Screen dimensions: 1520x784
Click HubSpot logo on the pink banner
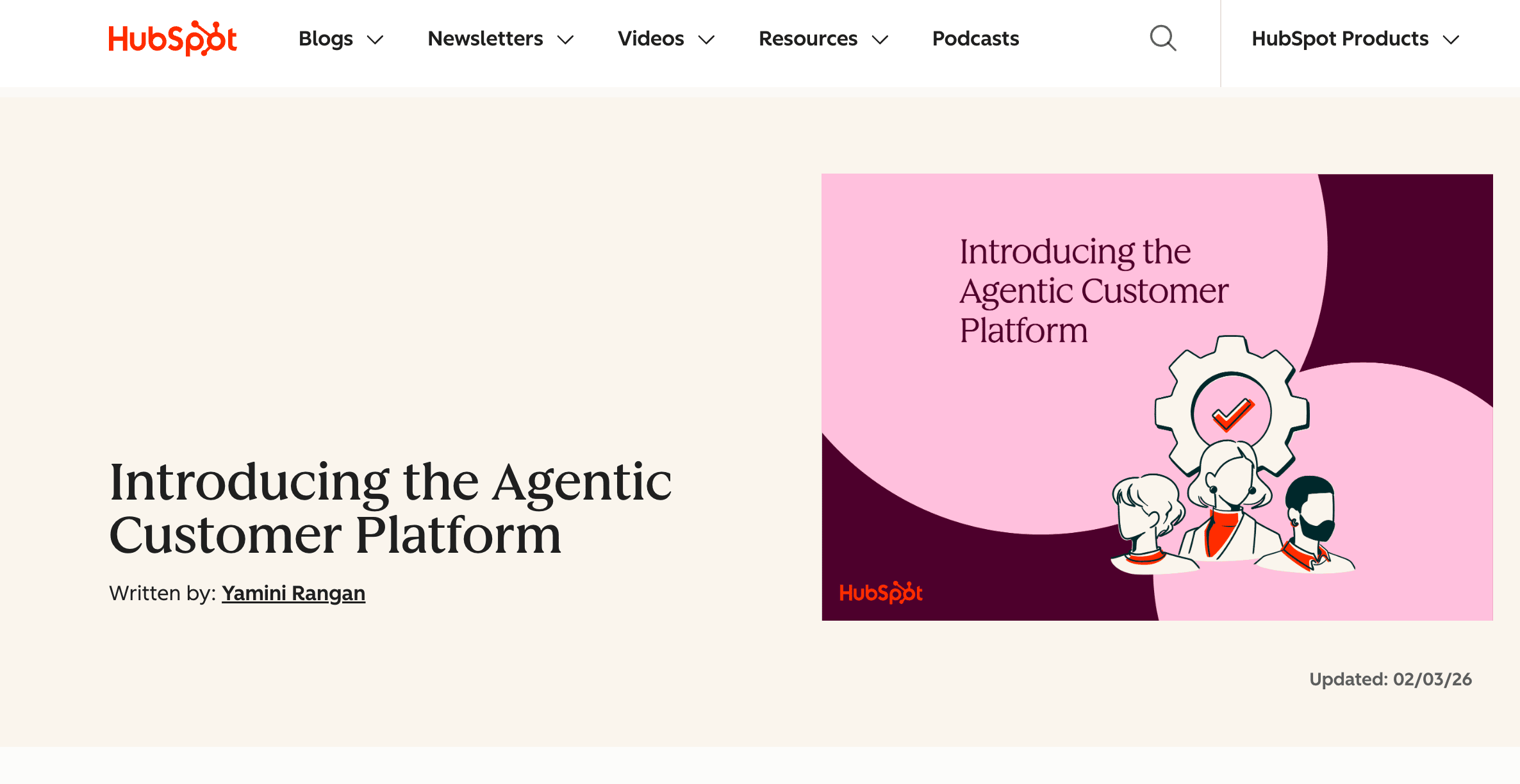[x=880, y=592]
